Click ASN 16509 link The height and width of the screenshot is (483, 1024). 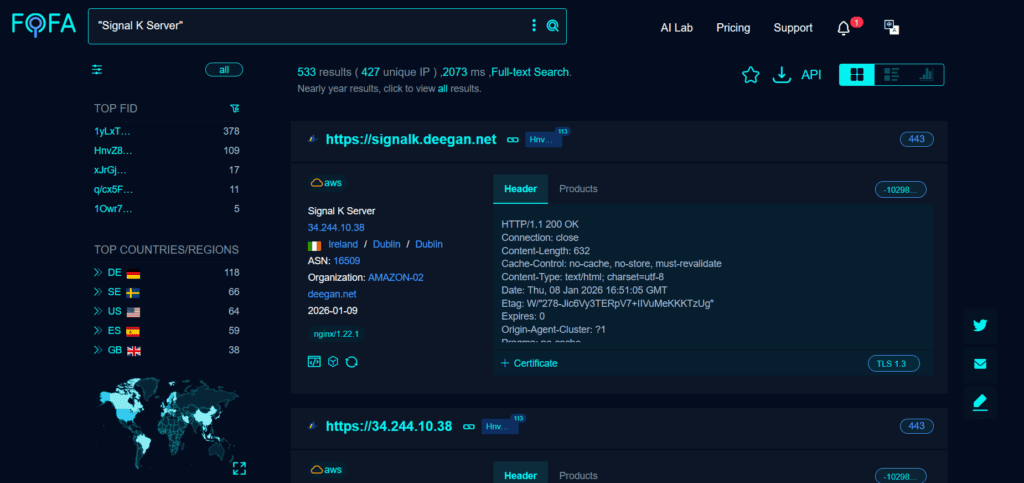point(347,260)
